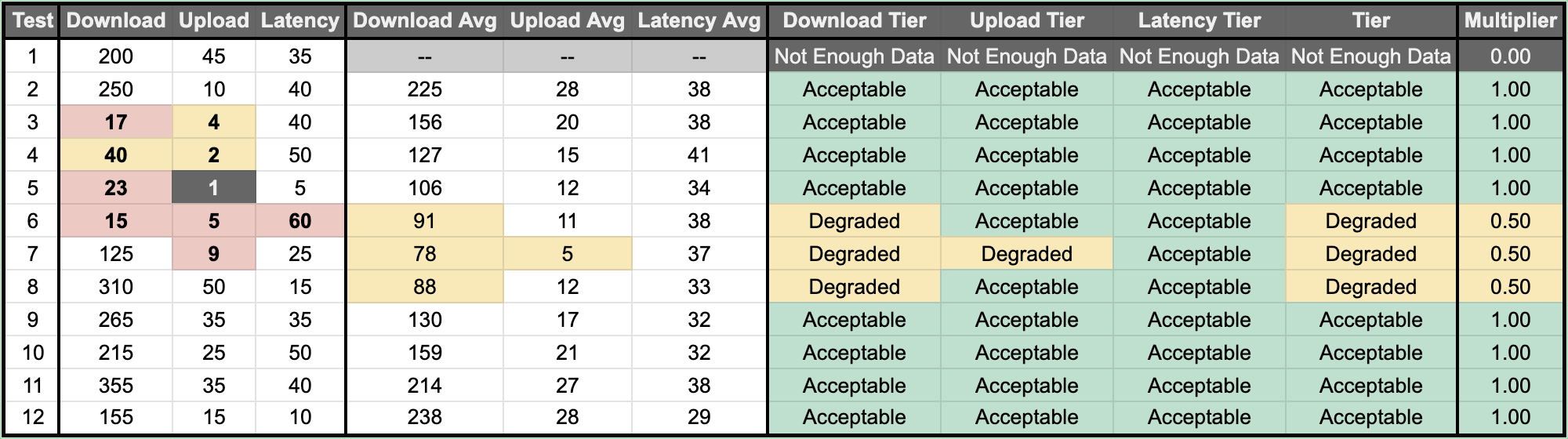Select Download value 355 in test 11
This screenshot has width=1568, height=439.
click(116, 386)
